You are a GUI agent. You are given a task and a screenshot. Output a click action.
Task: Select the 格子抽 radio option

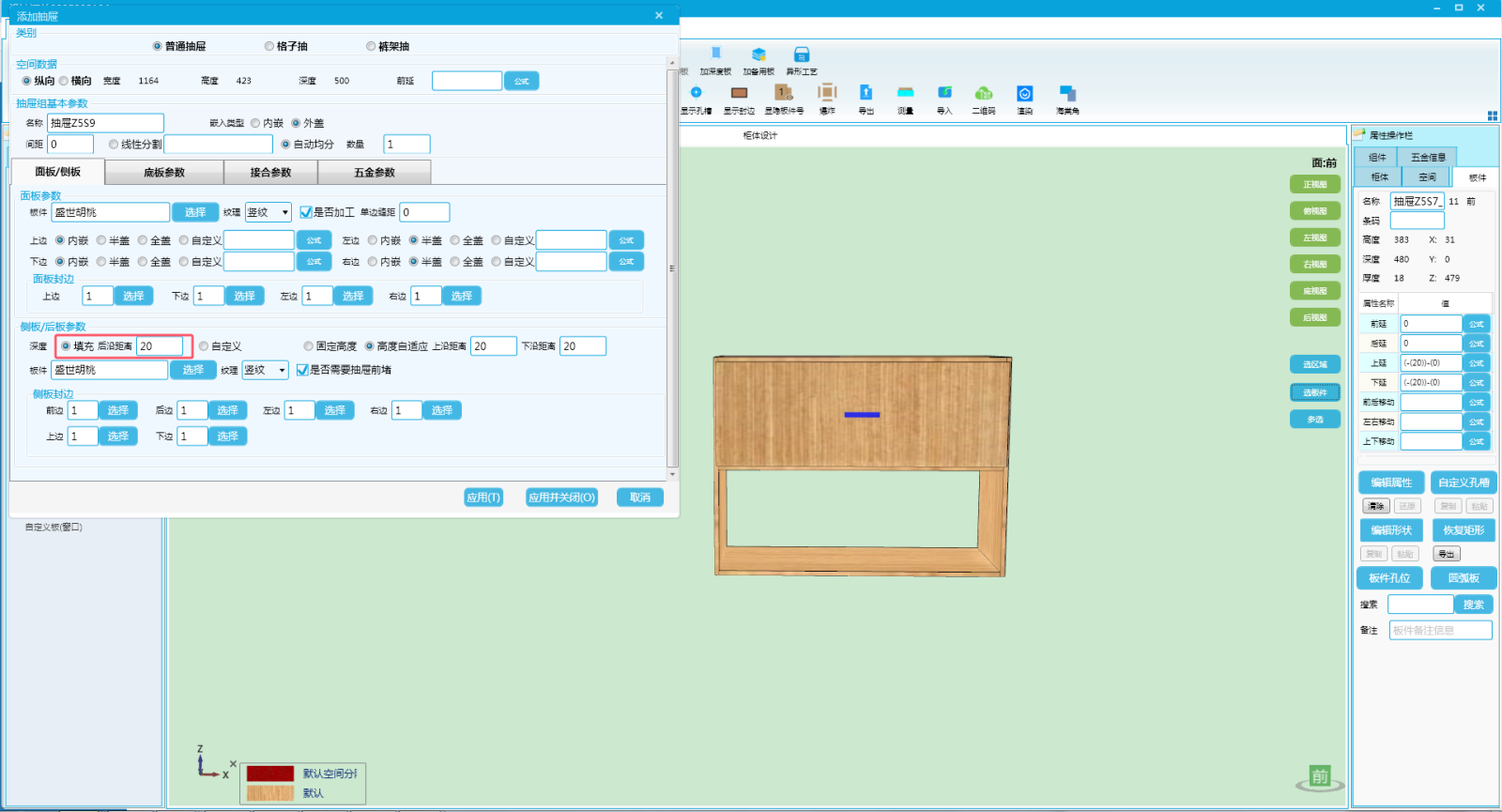pyautogui.click(x=269, y=46)
